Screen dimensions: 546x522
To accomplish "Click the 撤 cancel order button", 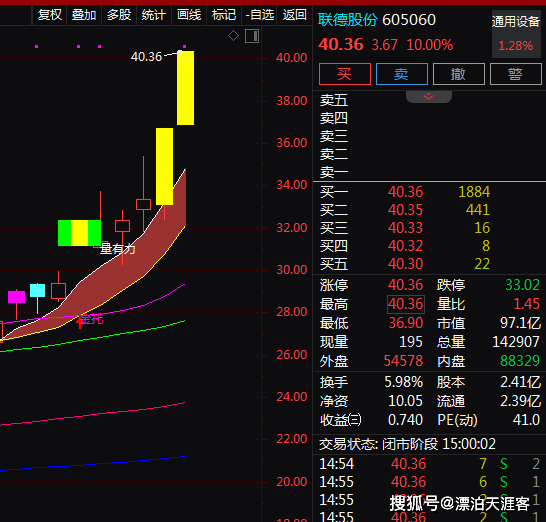I will pyautogui.click(x=459, y=74).
